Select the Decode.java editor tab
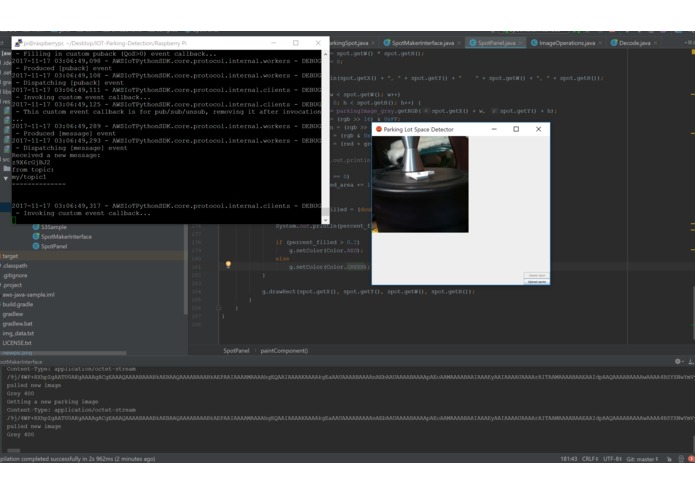Screen dimensions: 695x494 click(634, 43)
